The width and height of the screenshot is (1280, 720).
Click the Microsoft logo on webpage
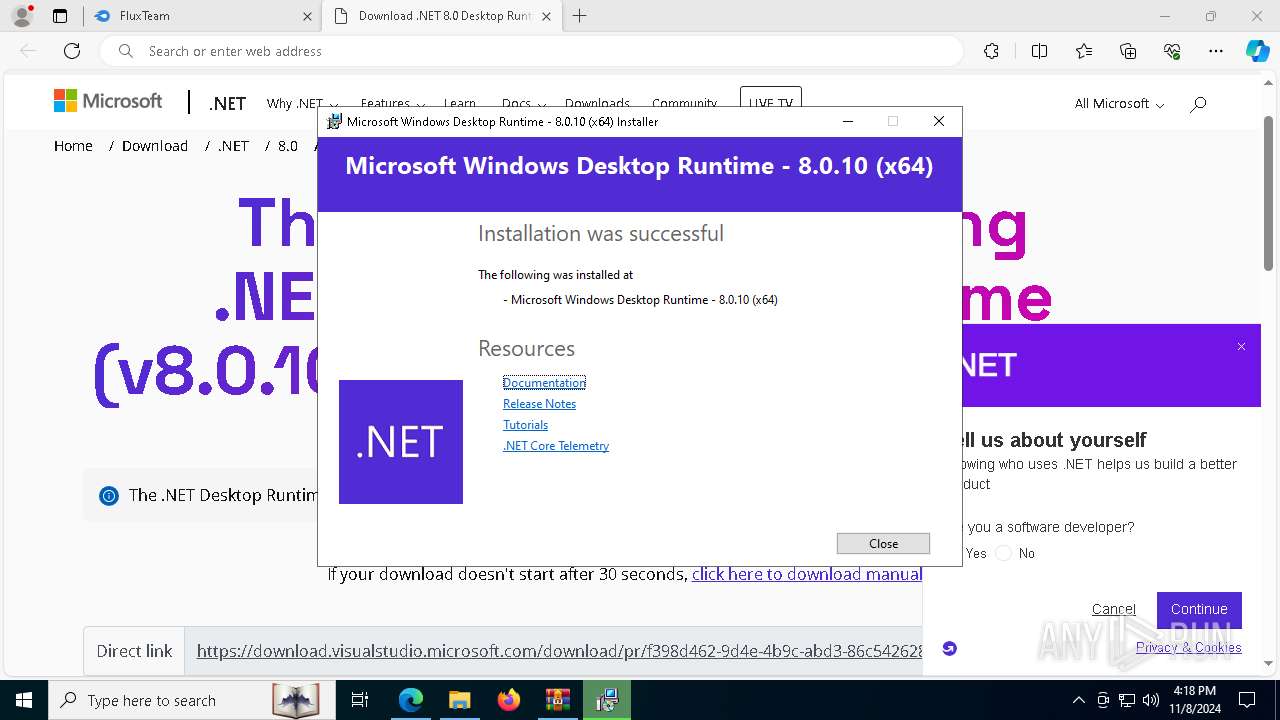[108, 101]
